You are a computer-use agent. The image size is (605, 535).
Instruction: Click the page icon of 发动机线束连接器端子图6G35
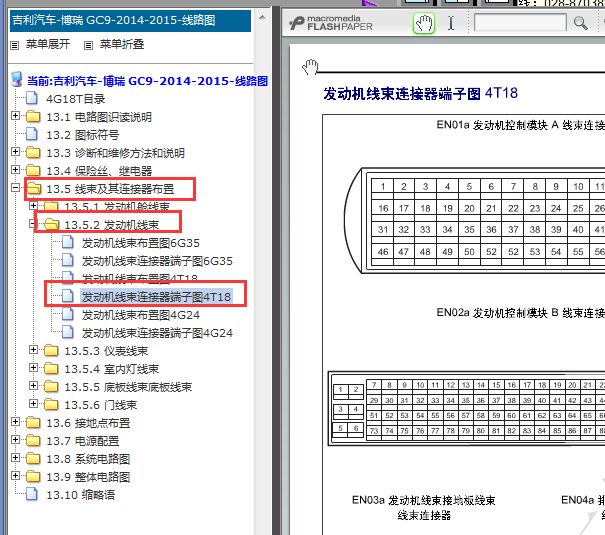click(68, 260)
